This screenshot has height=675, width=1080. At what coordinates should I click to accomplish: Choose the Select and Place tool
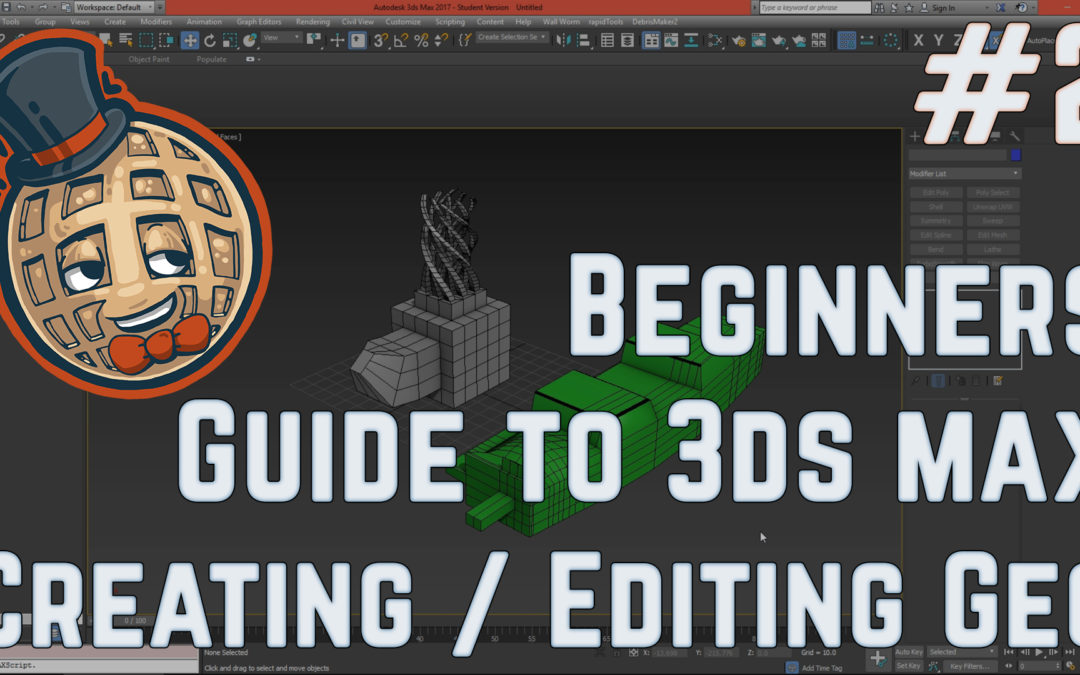(249, 40)
